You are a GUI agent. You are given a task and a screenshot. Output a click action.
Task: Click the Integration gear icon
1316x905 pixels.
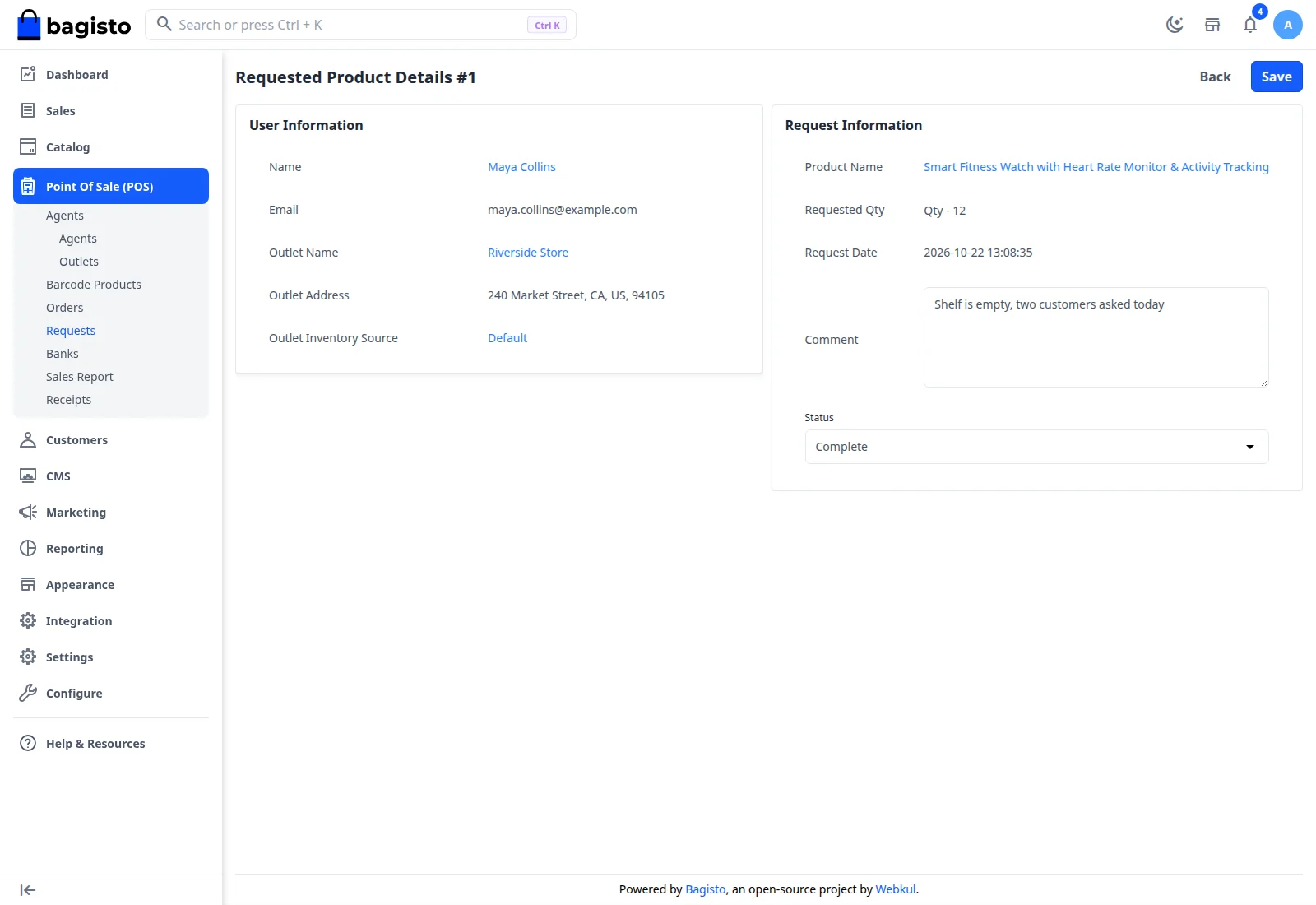(28, 620)
